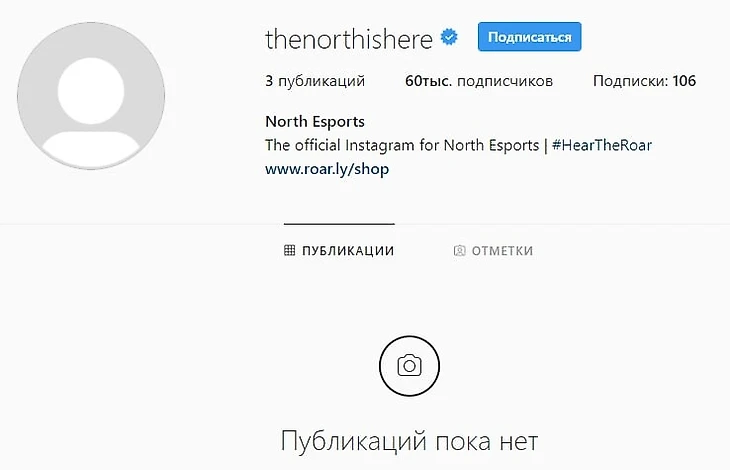The width and height of the screenshot is (730, 470).
Task: Click the tagged-person icon beside ОТМЕТКИ
Action: pyautogui.click(x=459, y=250)
